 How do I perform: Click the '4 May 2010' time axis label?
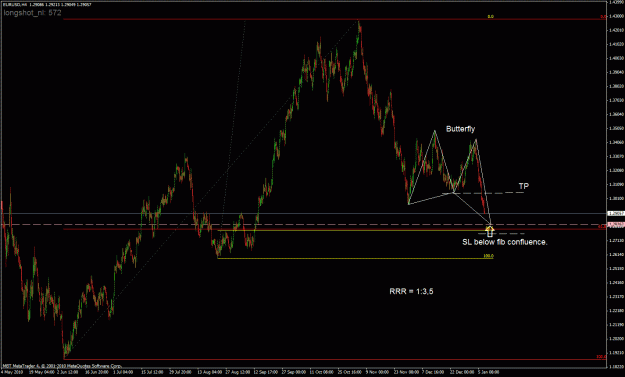[12, 372]
